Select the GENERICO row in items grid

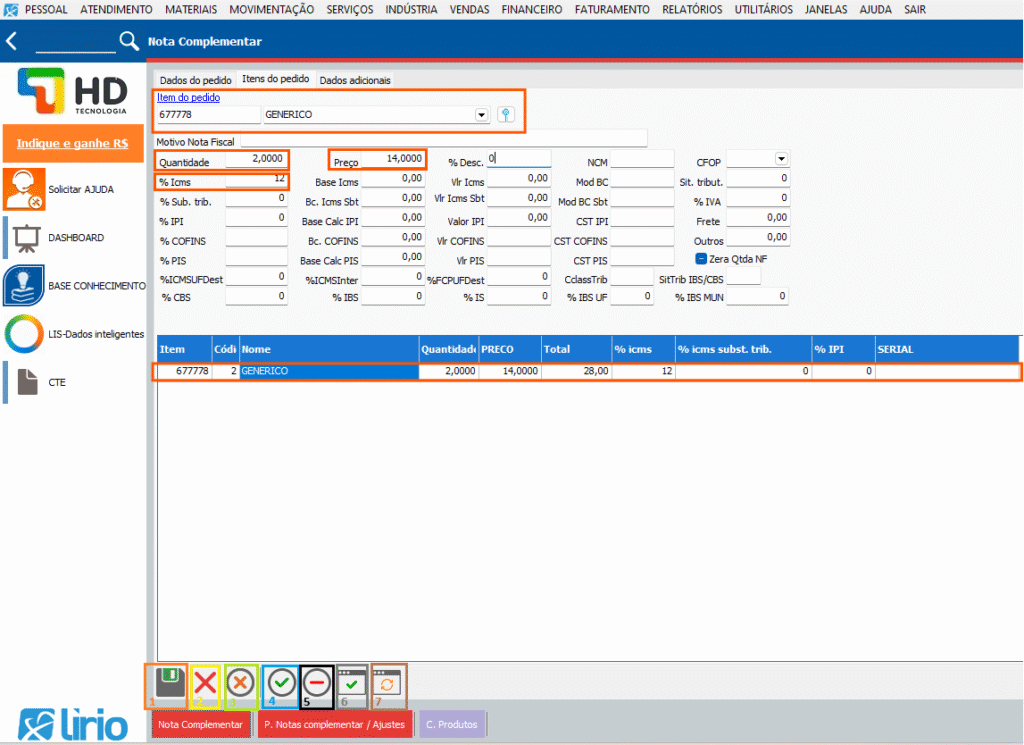(328, 371)
